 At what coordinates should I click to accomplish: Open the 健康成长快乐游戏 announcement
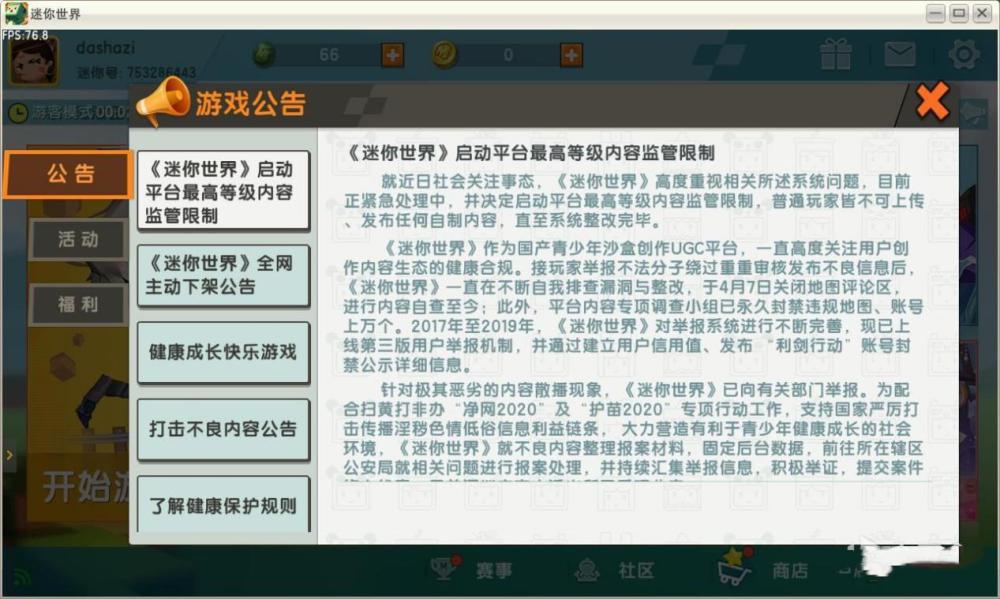(223, 351)
